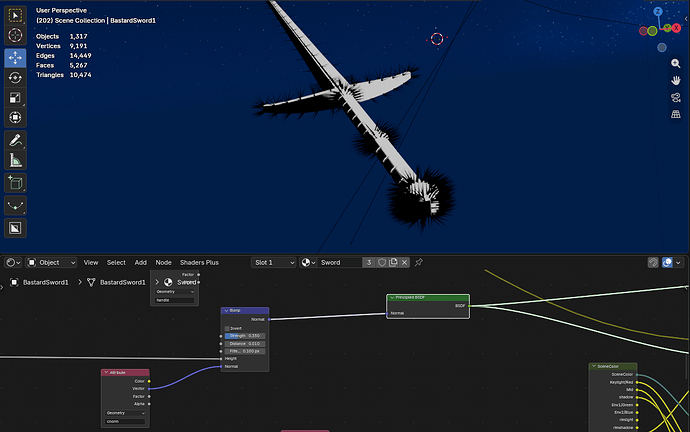Image resolution: width=690 pixels, height=432 pixels.
Task: Open the View menu in node editor
Action: [91, 263]
